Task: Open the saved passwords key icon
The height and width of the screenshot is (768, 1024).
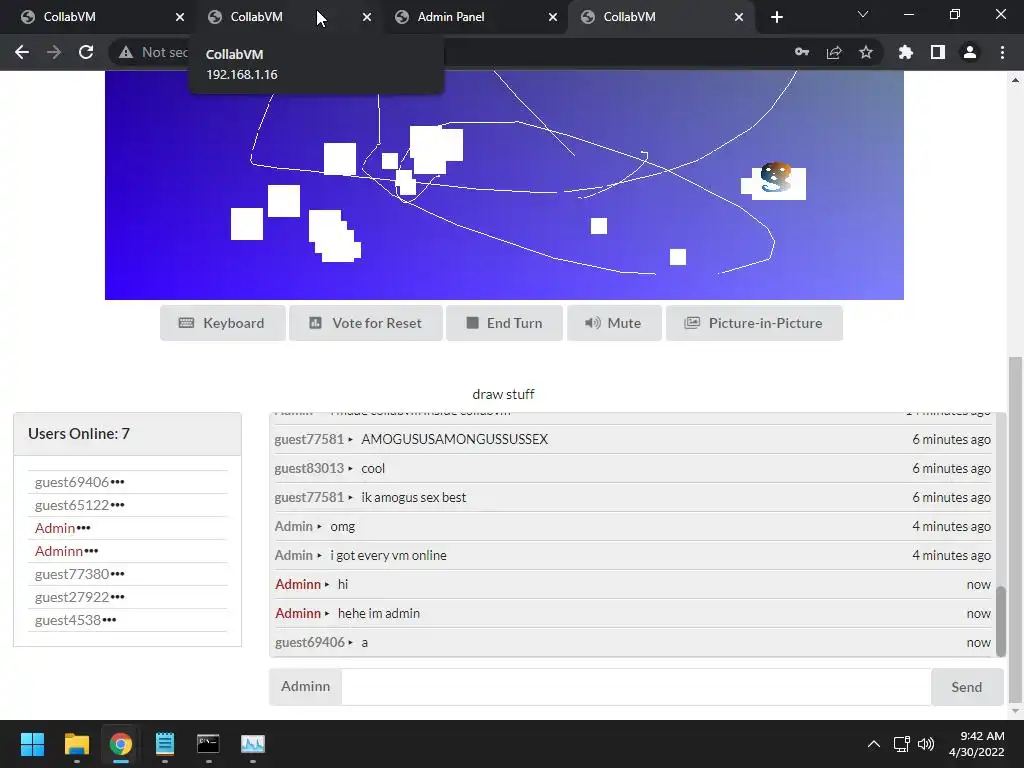Action: [802, 52]
